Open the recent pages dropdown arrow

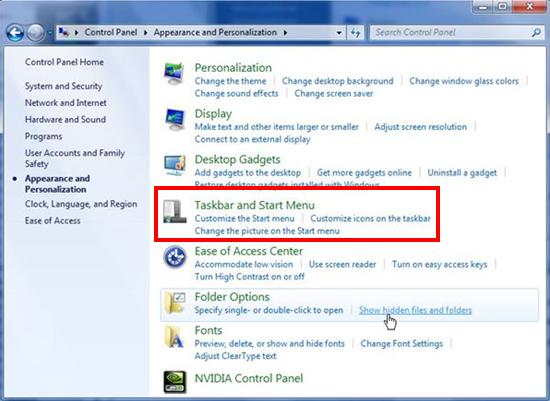[49, 33]
